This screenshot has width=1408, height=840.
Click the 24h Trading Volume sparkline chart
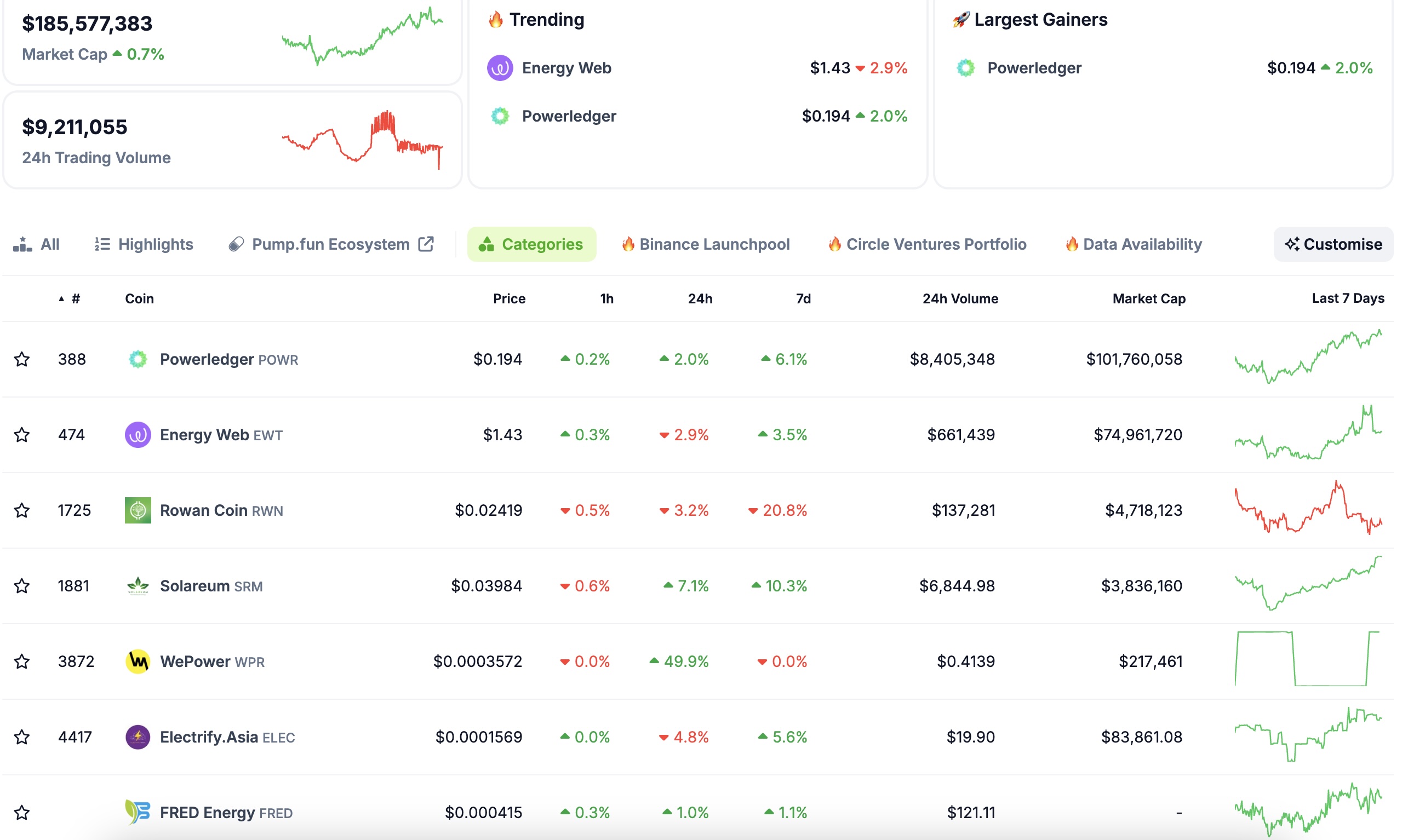point(362,139)
